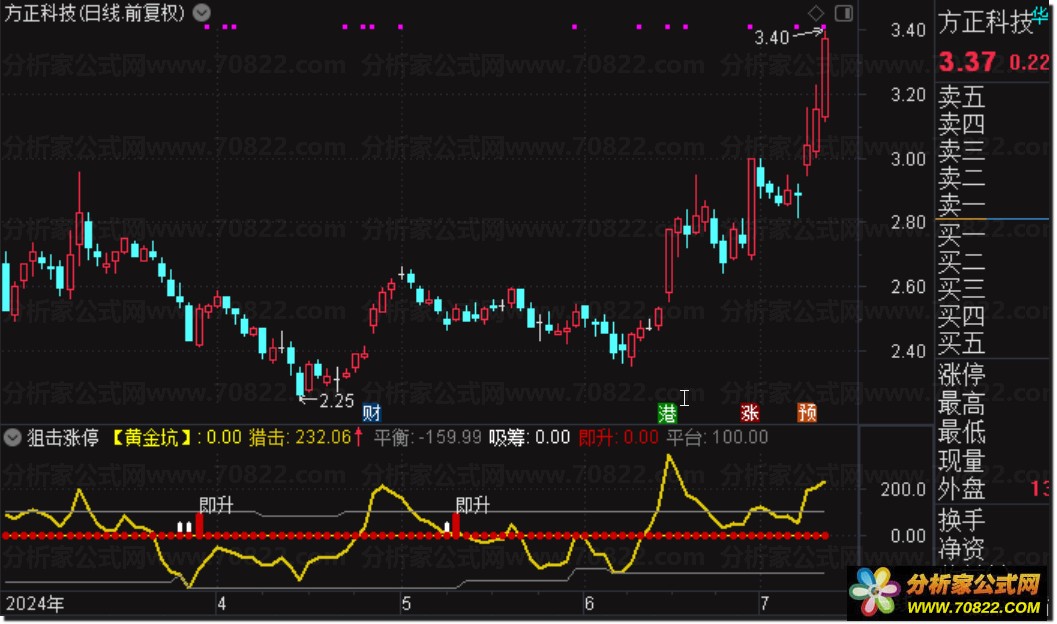Expand the 狙击涨停 indicator dropdown

tap(12, 438)
